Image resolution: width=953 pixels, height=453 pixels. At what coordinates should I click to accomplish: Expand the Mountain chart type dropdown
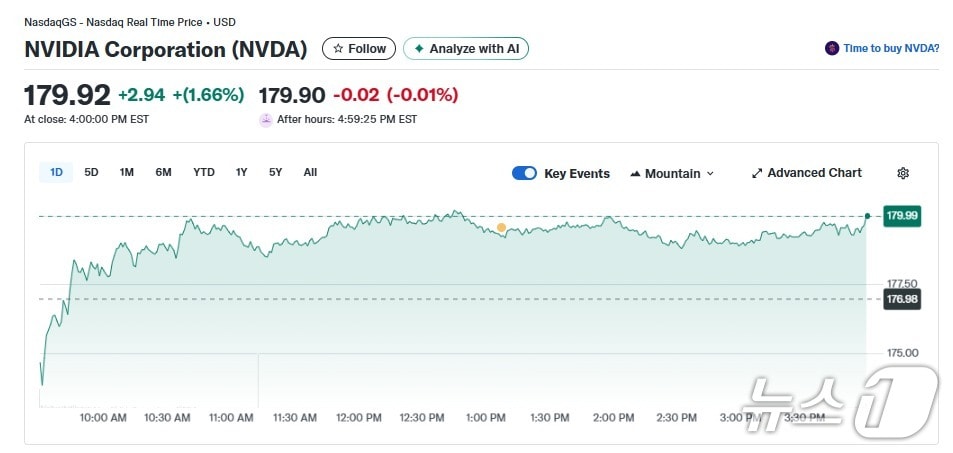pos(710,173)
